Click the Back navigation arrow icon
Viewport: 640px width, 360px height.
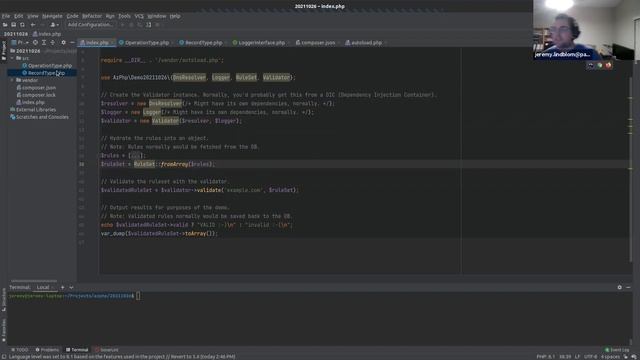(x=33, y=25)
